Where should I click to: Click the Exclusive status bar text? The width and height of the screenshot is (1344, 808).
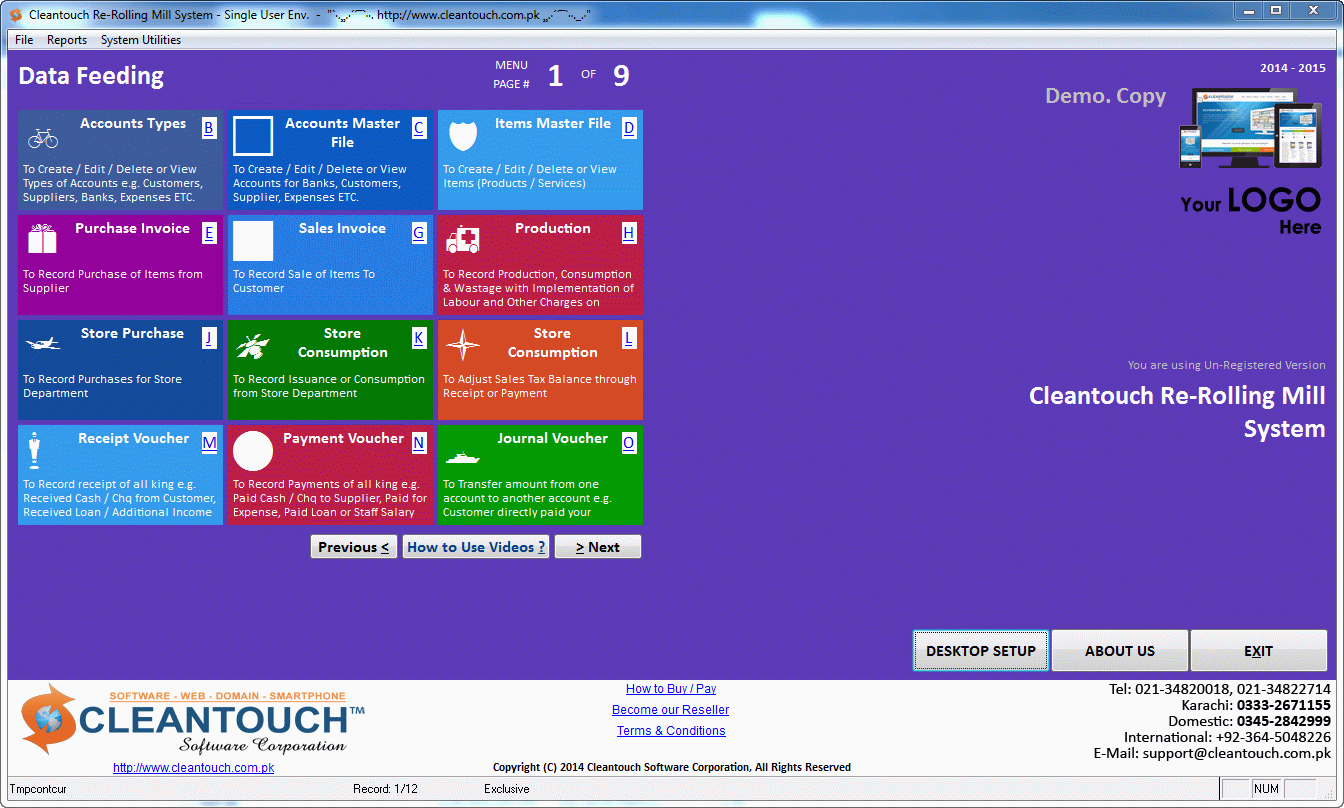(x=507, y=789)
